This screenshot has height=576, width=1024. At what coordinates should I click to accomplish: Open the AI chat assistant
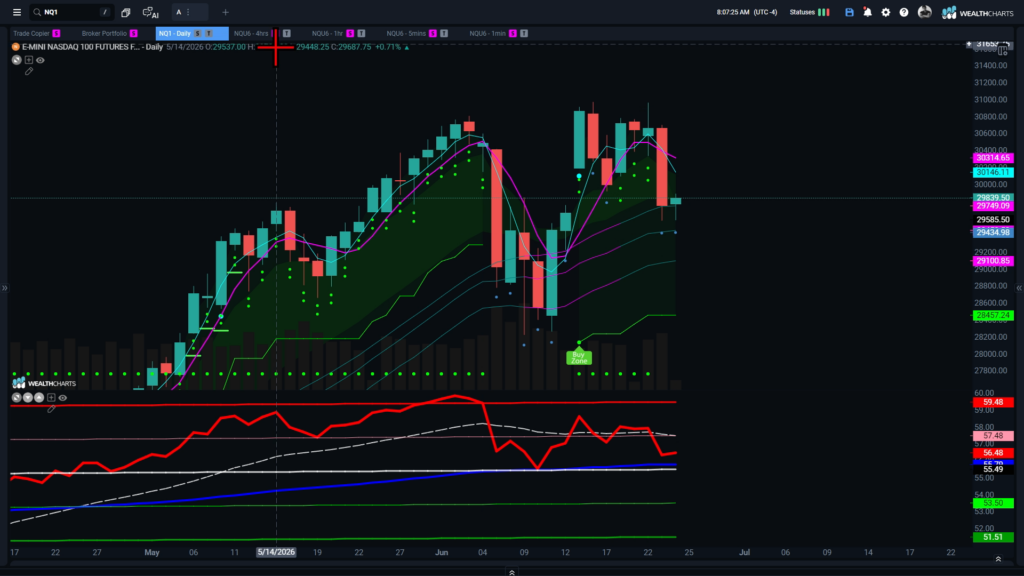pyautogui.click(x=151, y=12)
